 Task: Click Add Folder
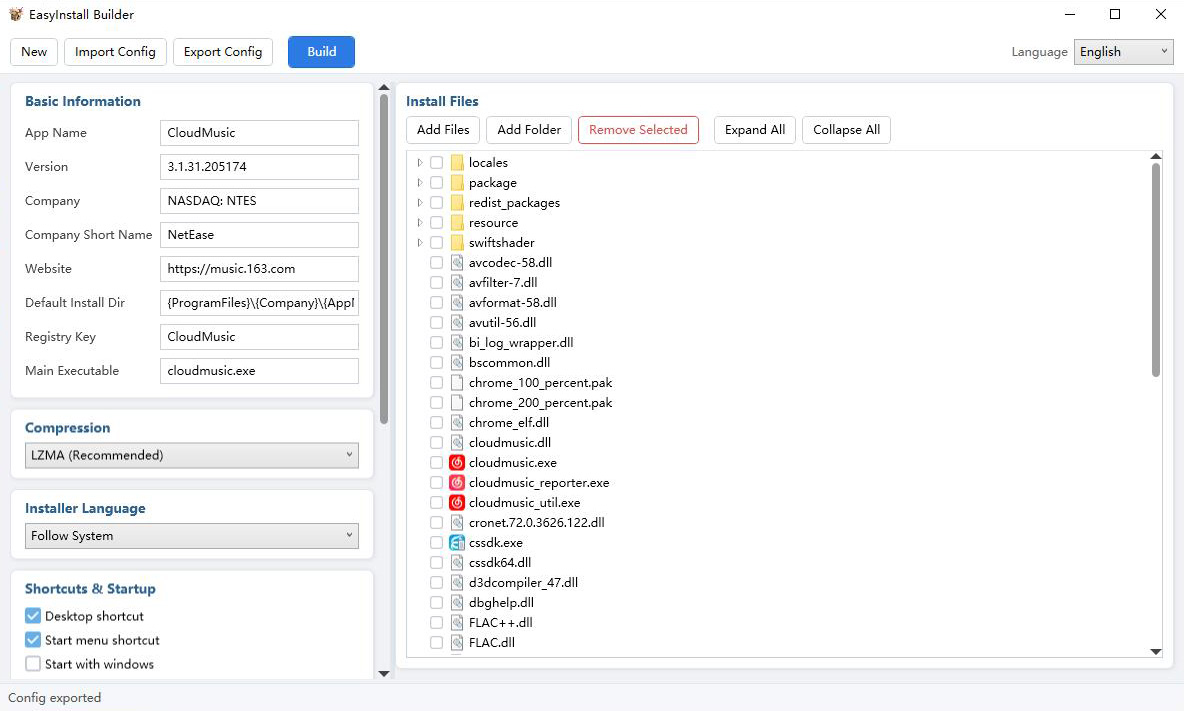pos(529,130)
